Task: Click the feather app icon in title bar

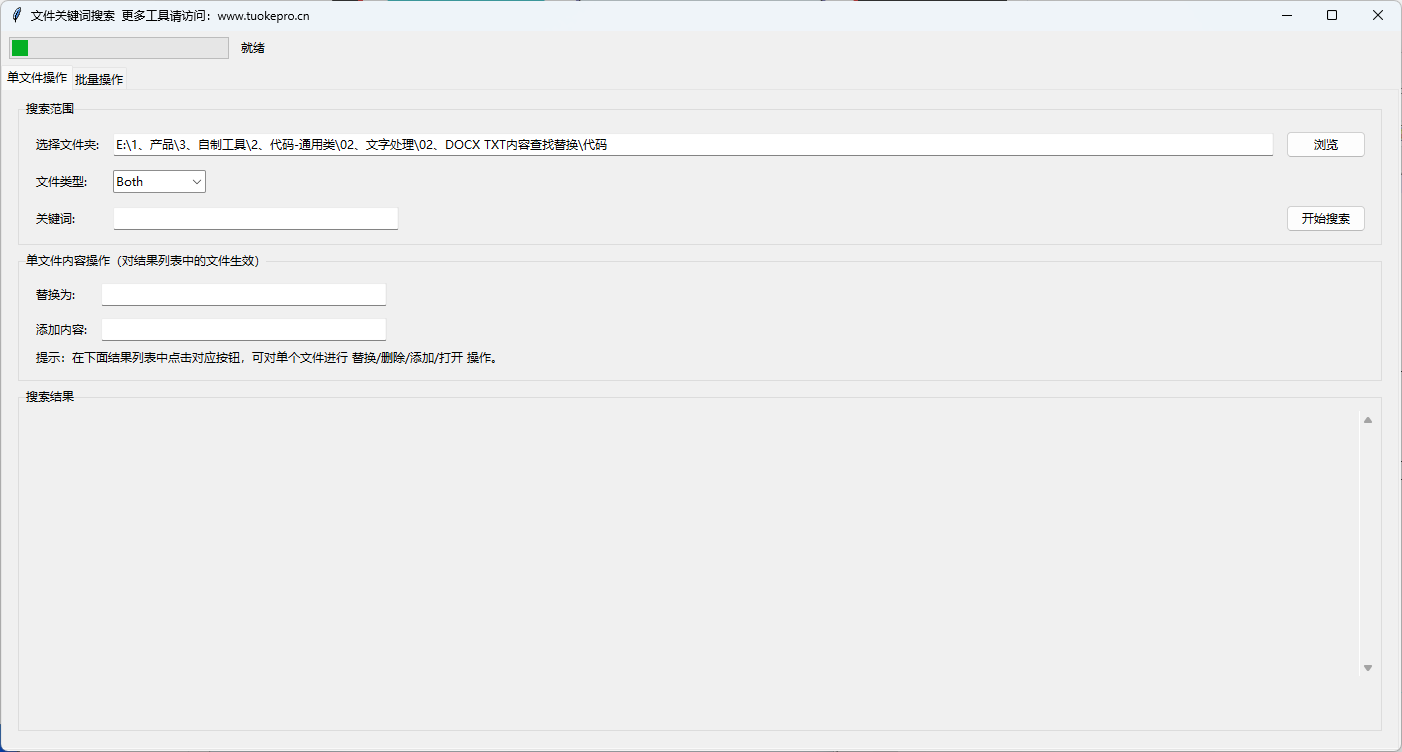Action: click(16, 15)
